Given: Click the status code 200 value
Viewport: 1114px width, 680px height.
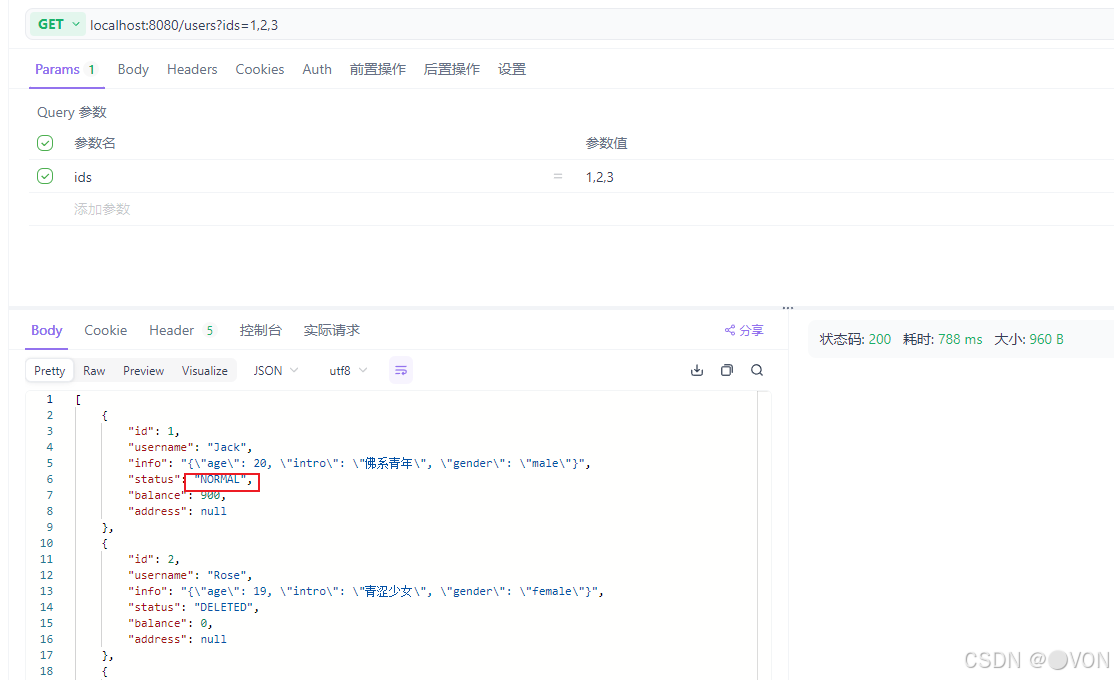Looking at the screenshot, I should pyautogui.click(x=880, y=339).
